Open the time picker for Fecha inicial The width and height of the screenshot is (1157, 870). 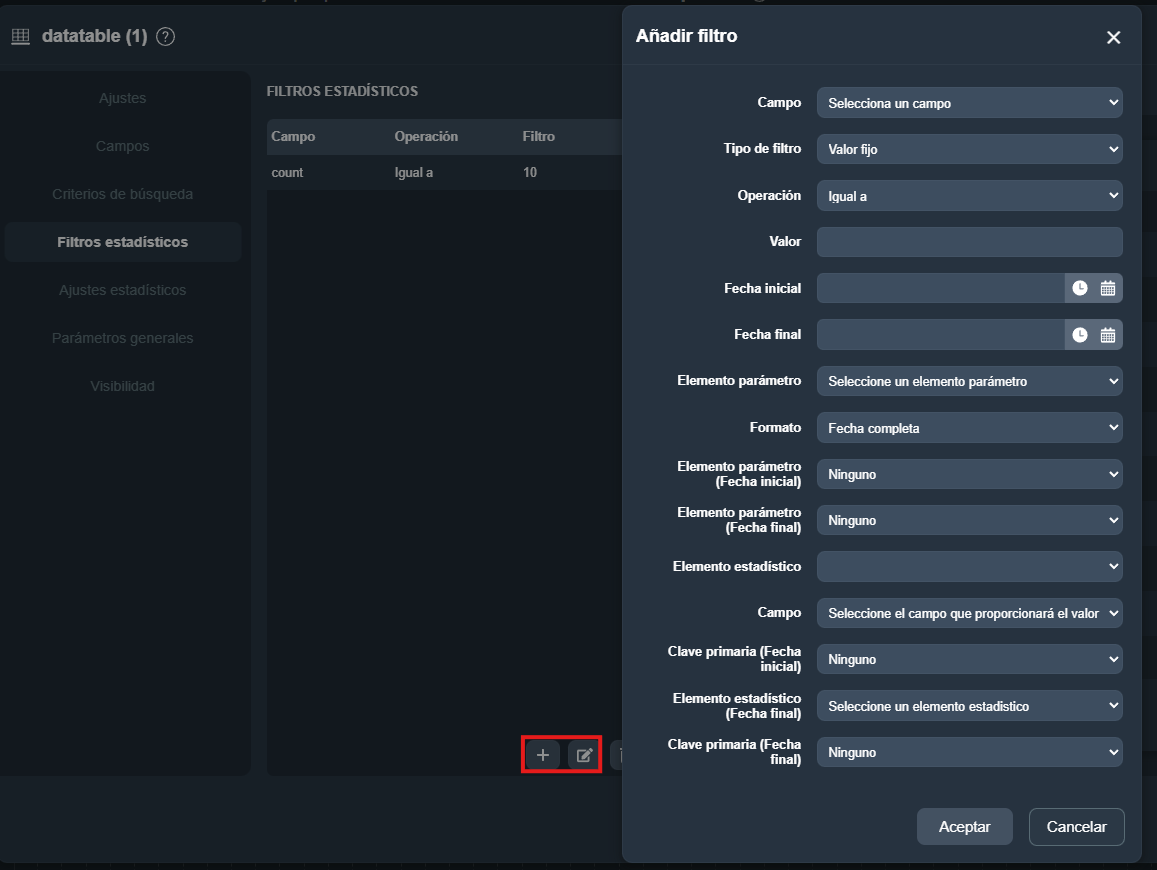point(1079,288)
